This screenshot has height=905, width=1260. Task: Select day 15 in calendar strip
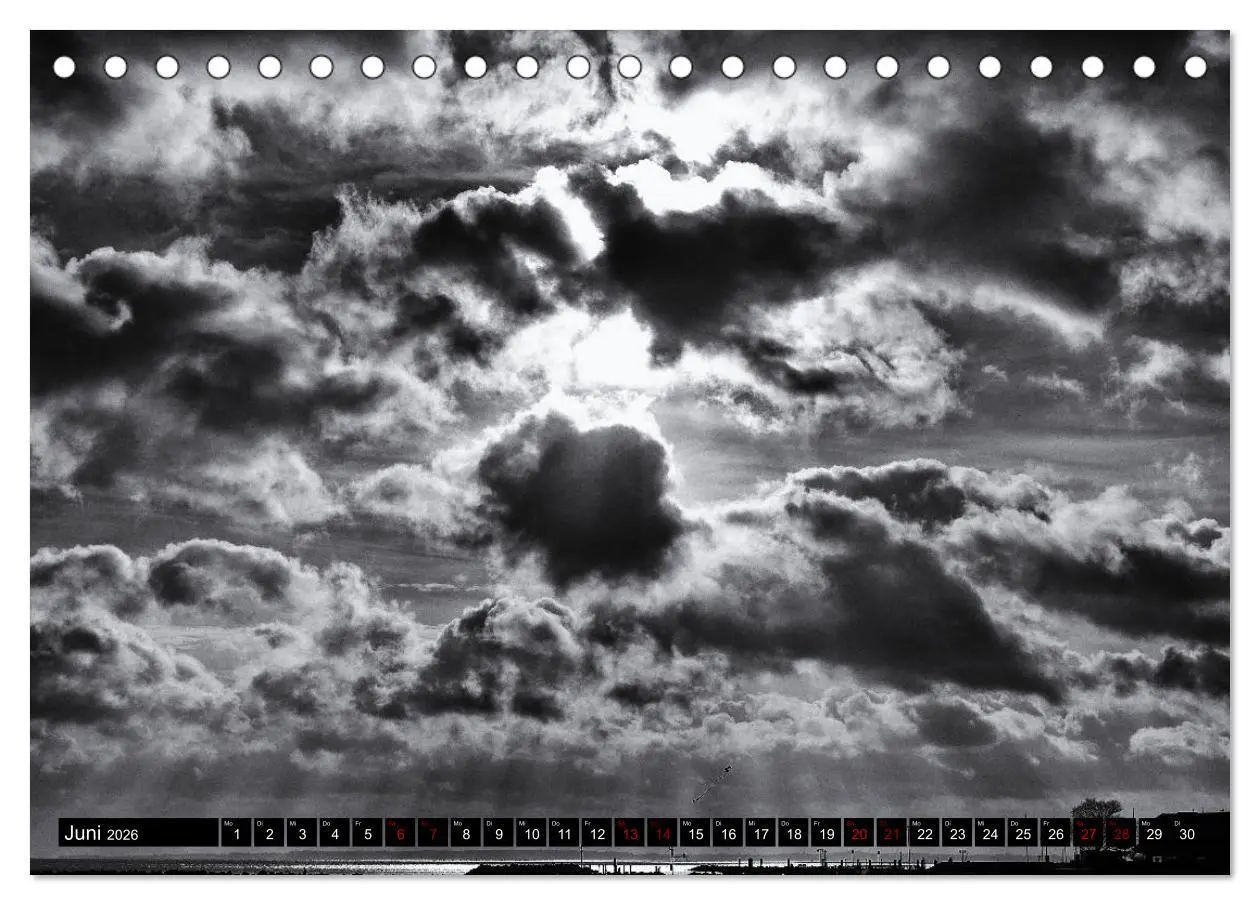point(695,833)
